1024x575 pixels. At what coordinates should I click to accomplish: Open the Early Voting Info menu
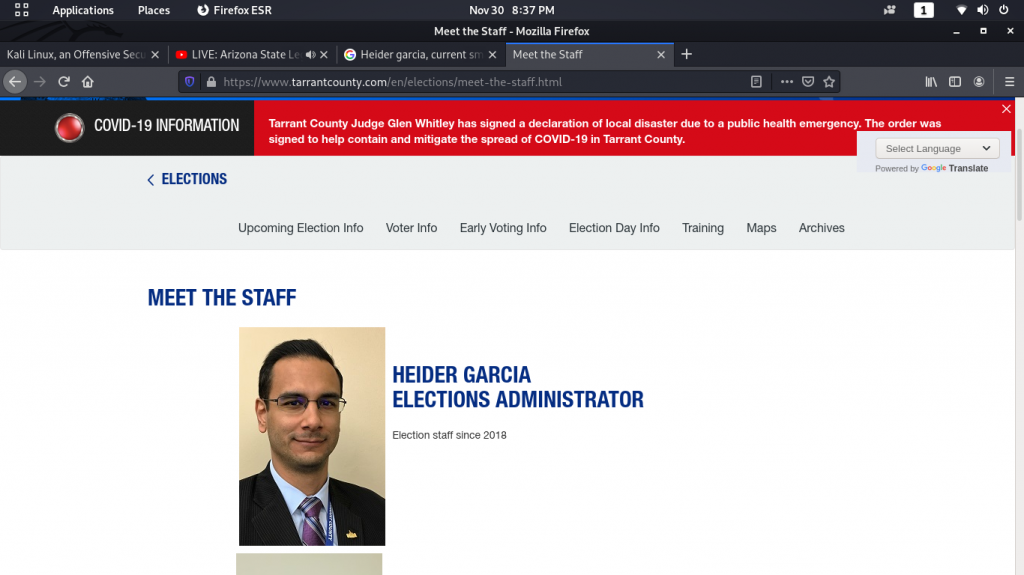[503, 228]
